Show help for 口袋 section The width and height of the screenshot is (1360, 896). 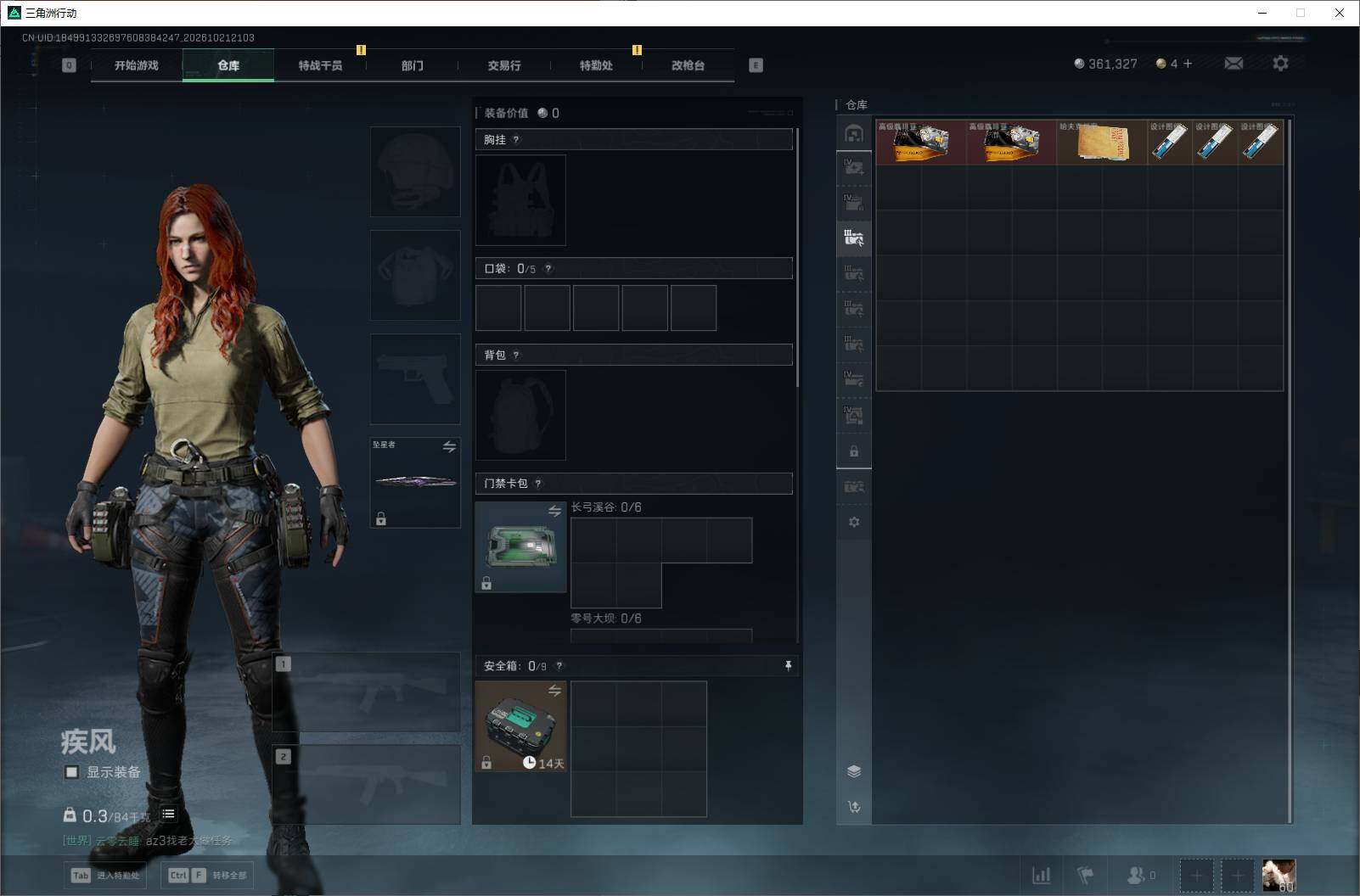pyautogui.click(x=548, y=269)
